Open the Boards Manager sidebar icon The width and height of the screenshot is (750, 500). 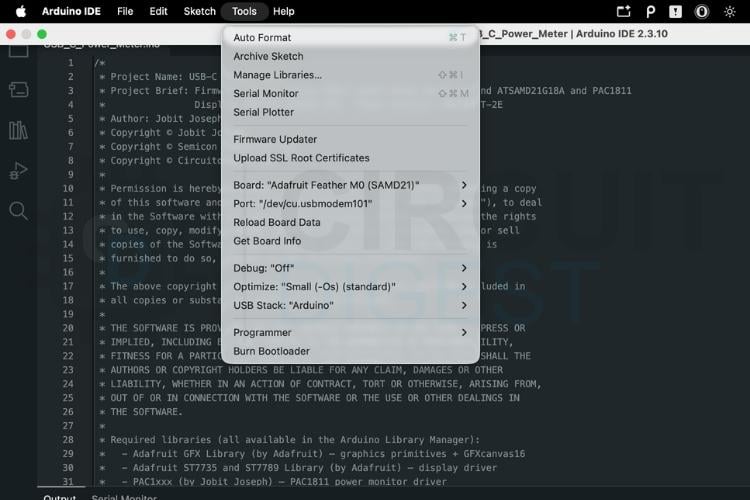pos(19,89)
